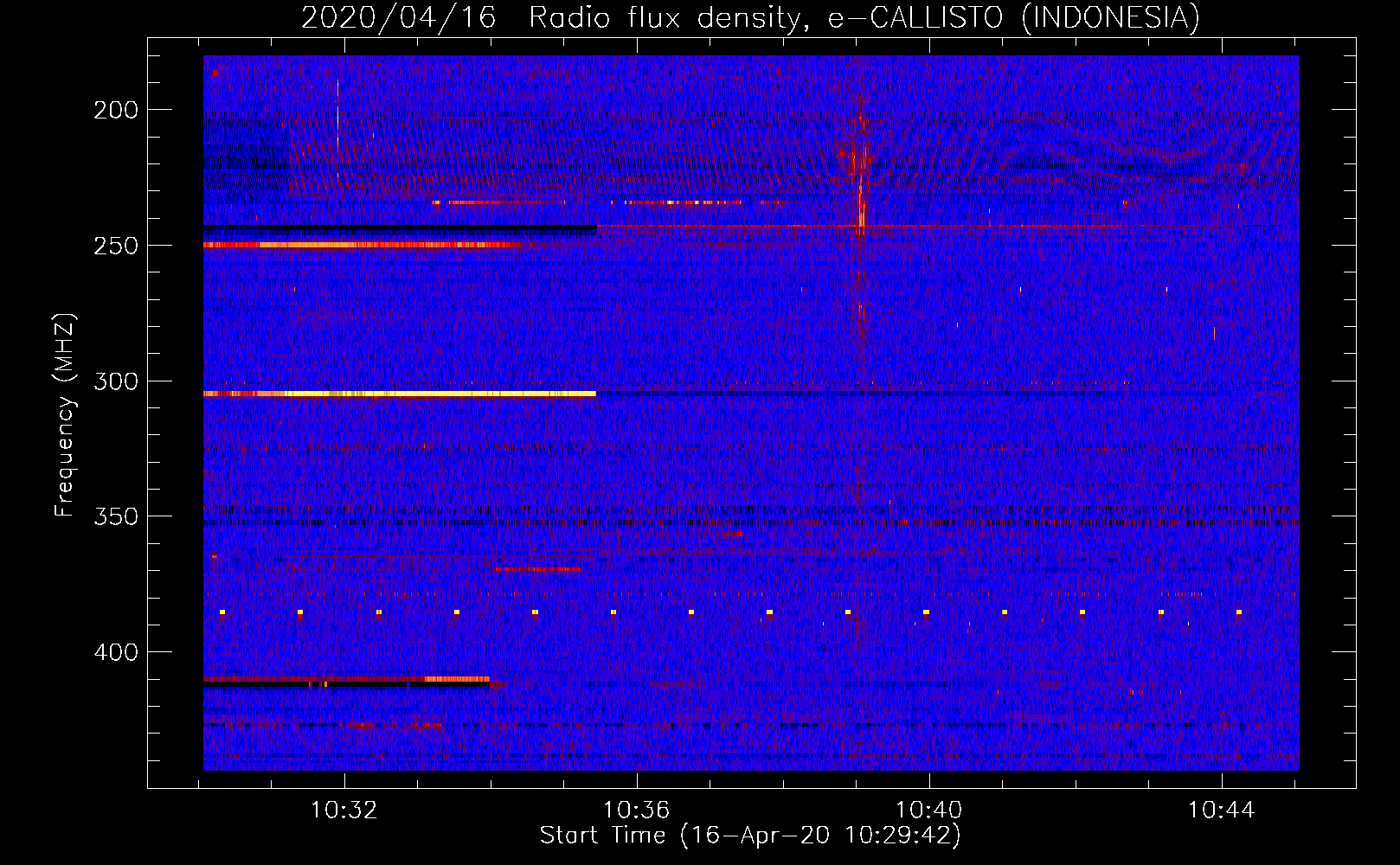Click the orange-red band near 410 MHz
Viewport: 1400px width, 865px height.
pos(346,679)
